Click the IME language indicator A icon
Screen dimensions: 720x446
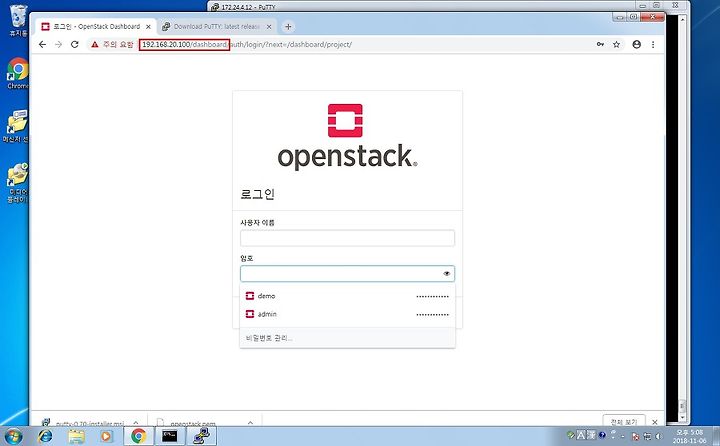point(581,435)
